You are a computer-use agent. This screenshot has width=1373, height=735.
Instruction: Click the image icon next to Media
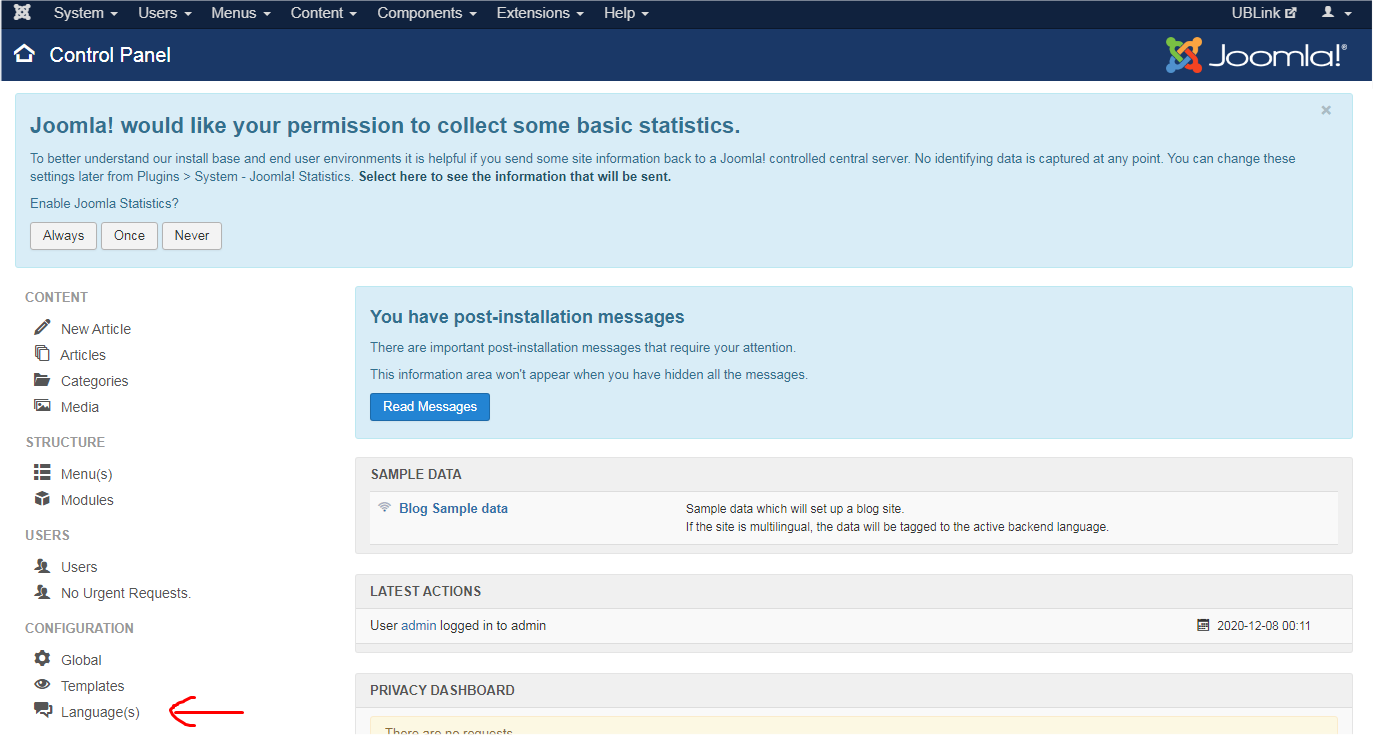pyautogui.click(x=42, y=406)
